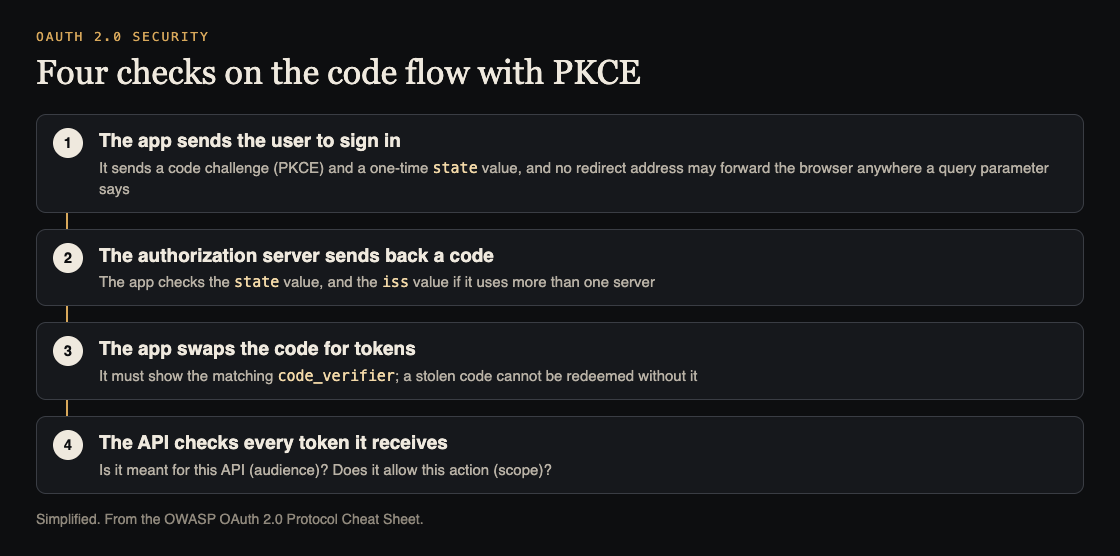Screen dimensions: 1120x556
Task: Click the step 2 number badge
Action: coord(68,257)
